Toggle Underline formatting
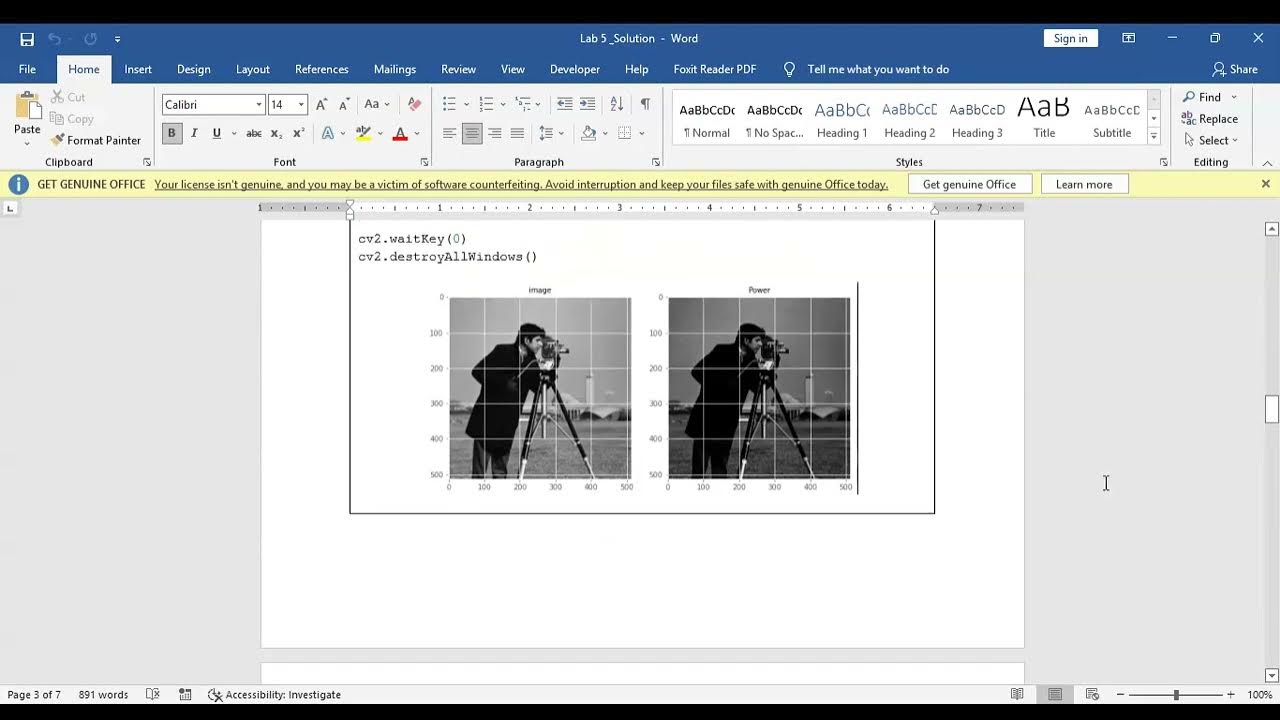This screenshot has height=720, width=1280. click(216, 133)
